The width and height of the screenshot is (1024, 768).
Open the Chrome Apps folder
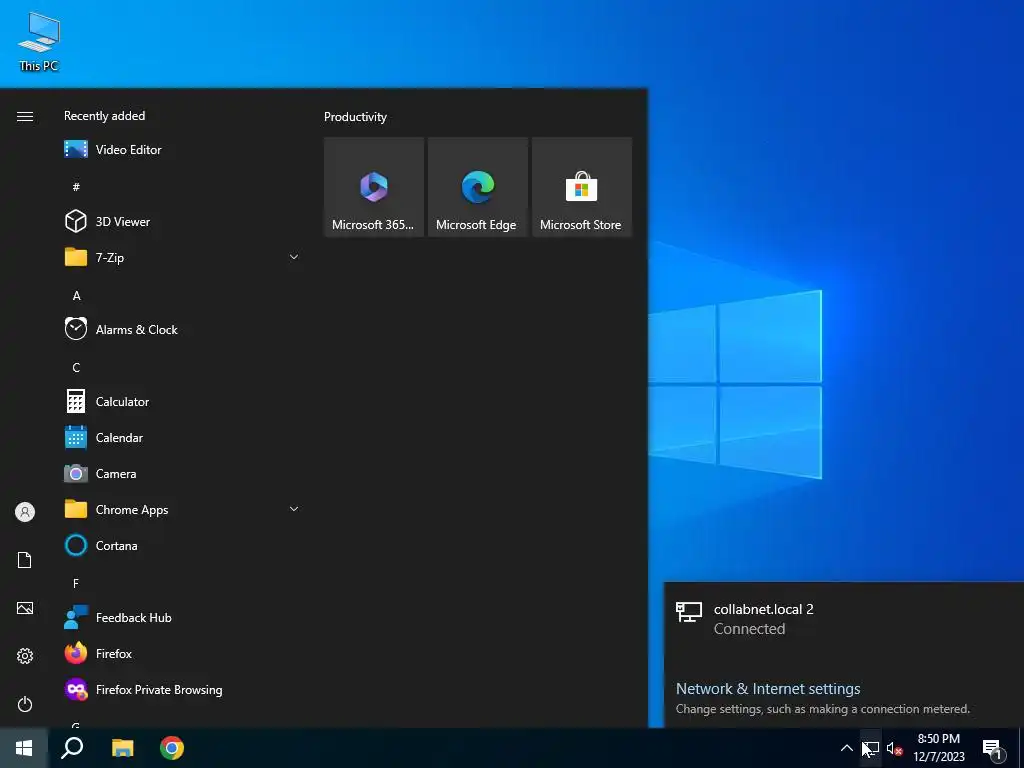pos(182,509)
